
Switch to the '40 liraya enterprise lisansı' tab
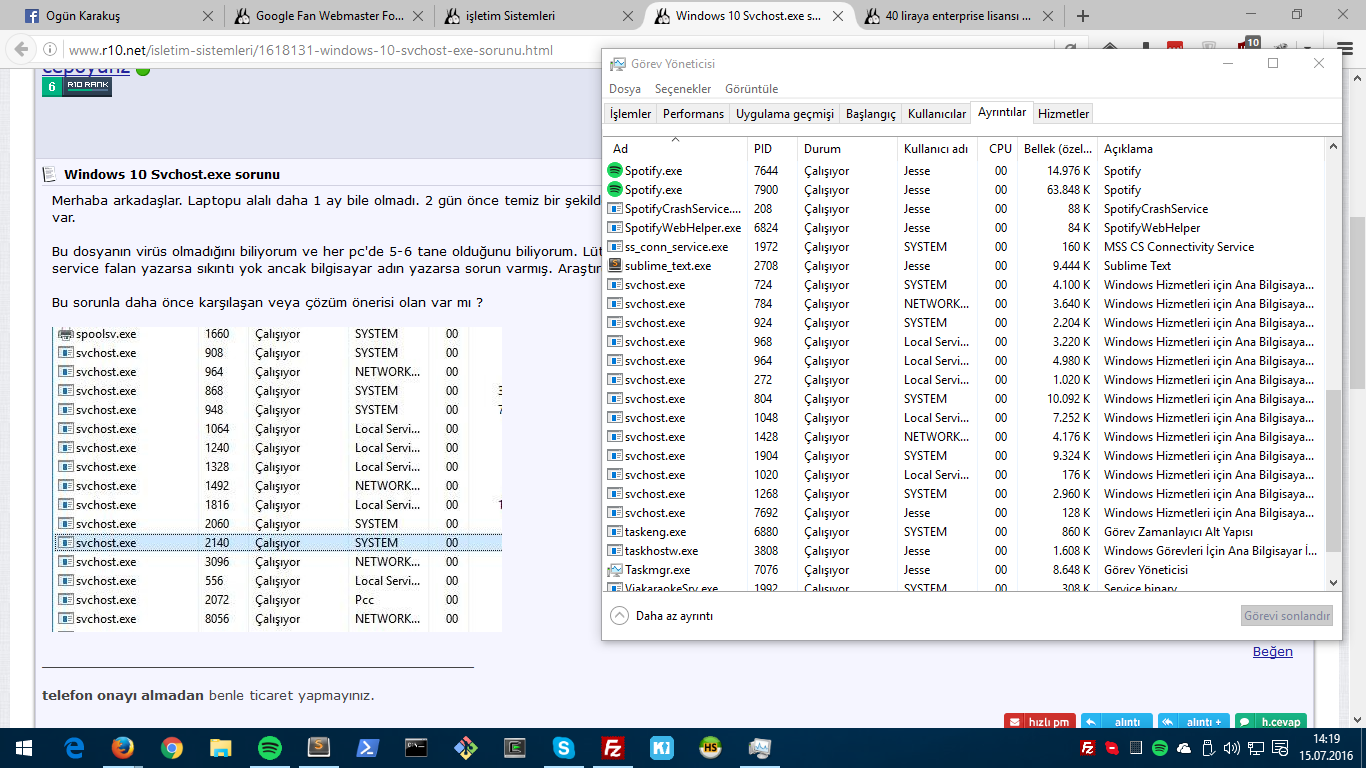(x=960, y=16)
